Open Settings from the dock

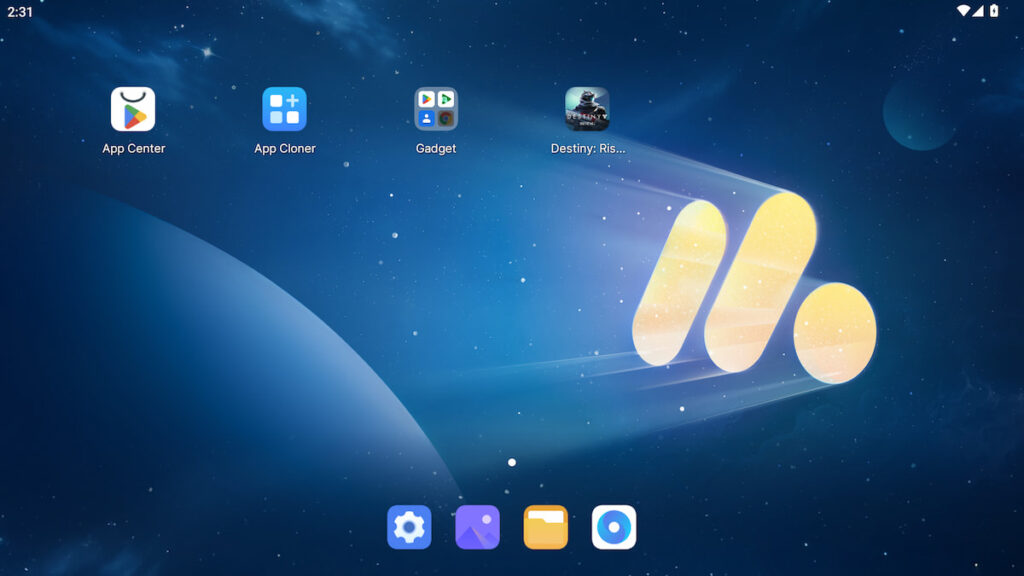pos(407,527)
